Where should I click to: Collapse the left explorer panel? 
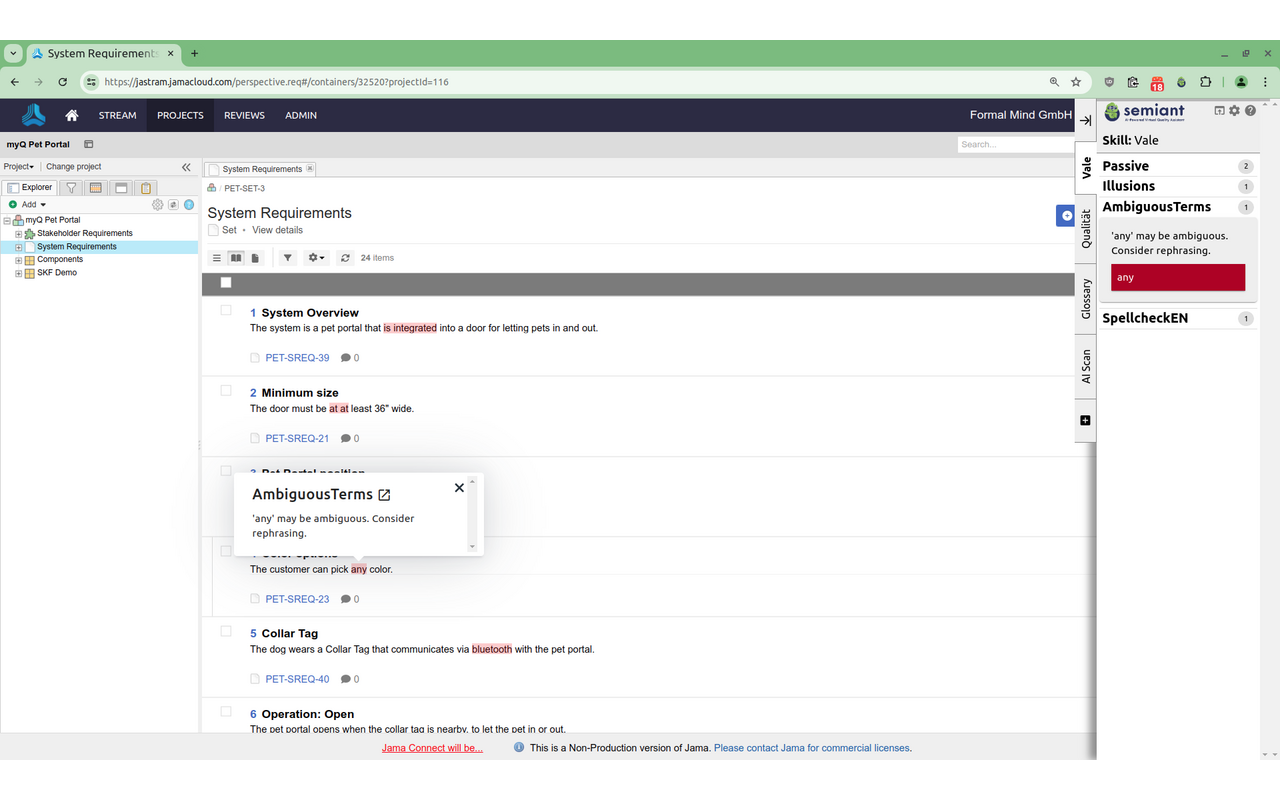[x=186, y=167]
